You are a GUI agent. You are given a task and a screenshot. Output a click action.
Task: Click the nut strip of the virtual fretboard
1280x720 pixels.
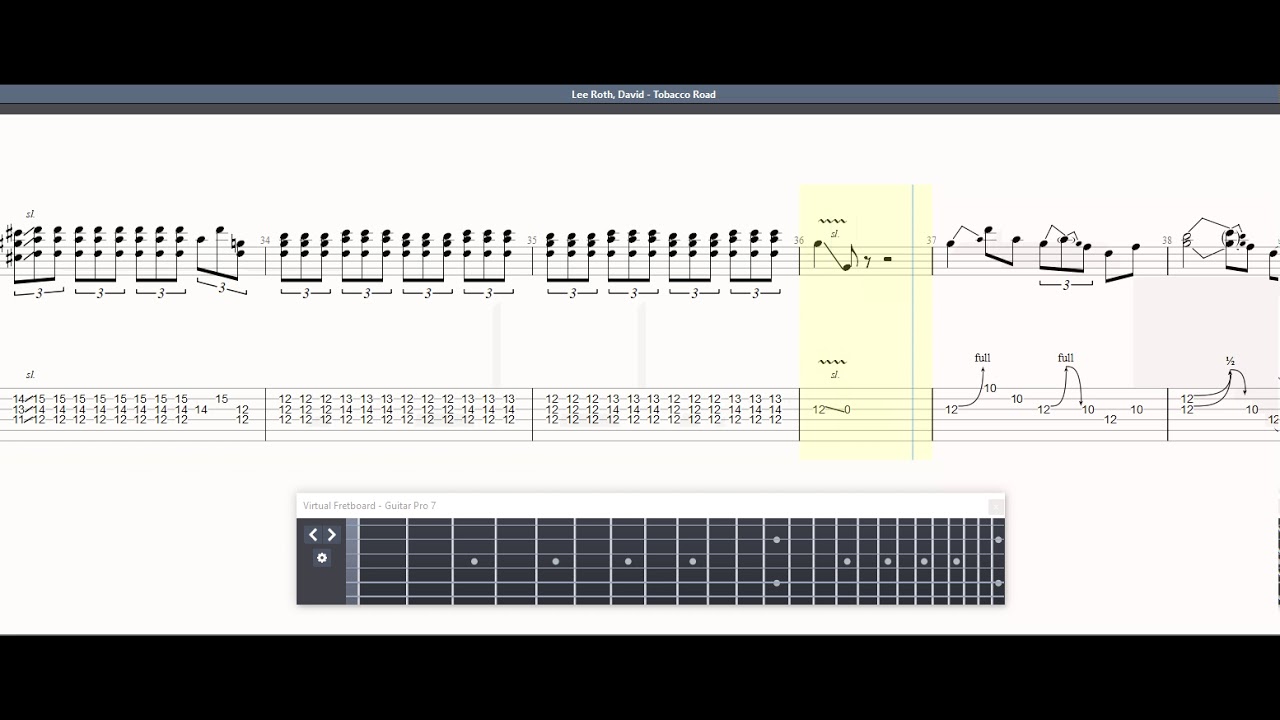pyautogui.click(x=352, y=561)
